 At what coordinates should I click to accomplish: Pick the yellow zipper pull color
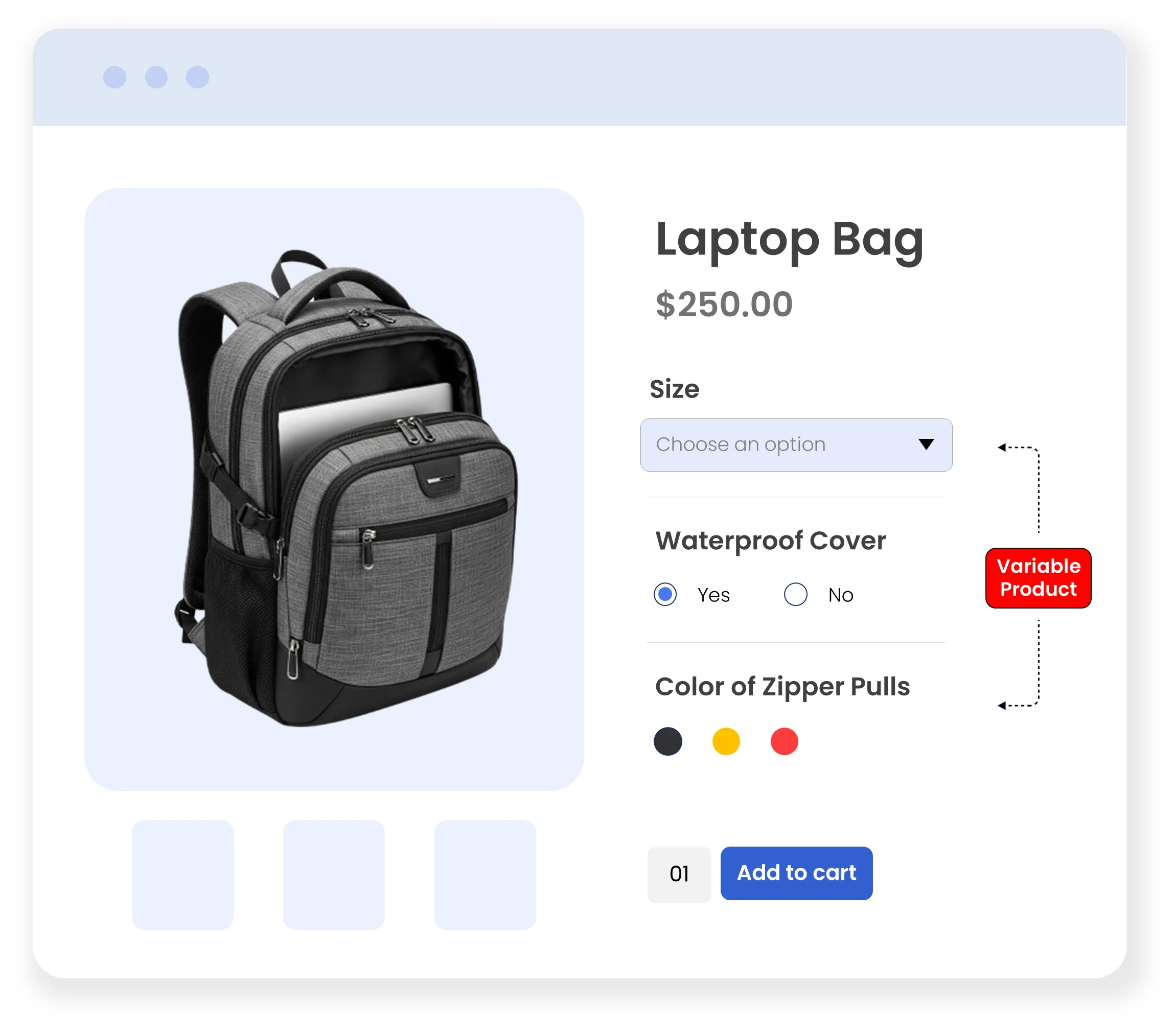[726, 741]
